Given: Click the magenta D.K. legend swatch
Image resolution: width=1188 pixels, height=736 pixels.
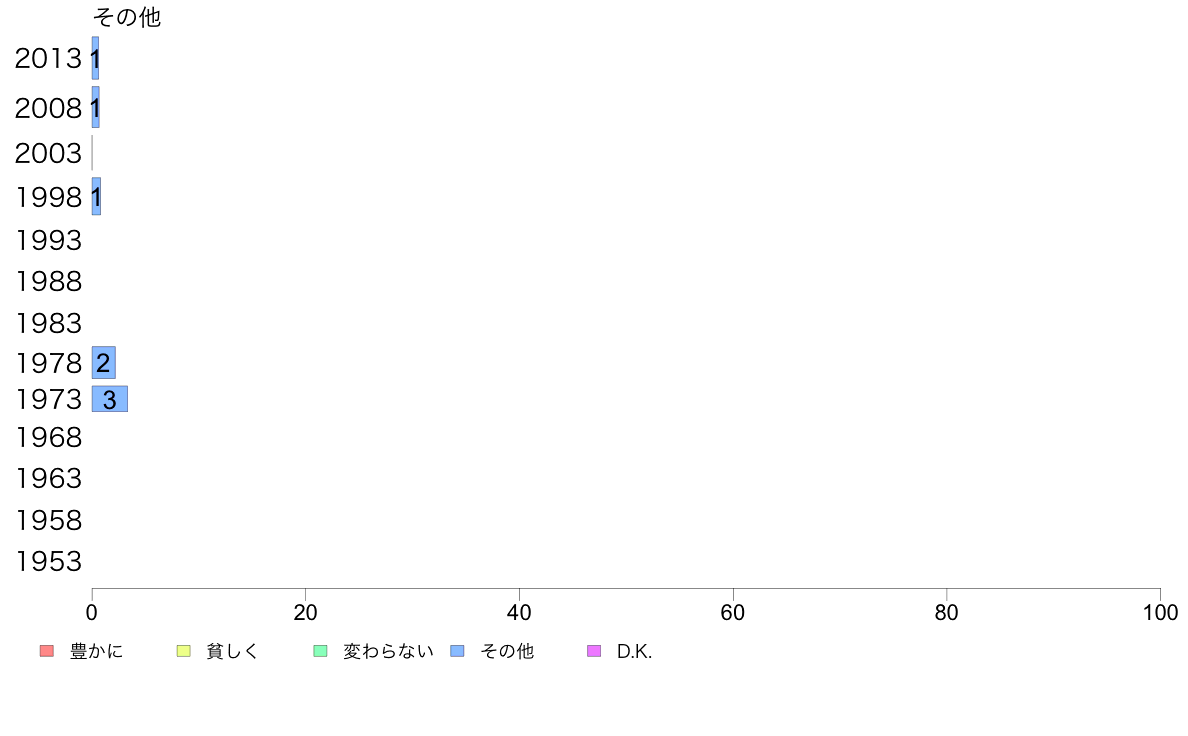Looking at the screenshot, I should [x=594, y=652].
